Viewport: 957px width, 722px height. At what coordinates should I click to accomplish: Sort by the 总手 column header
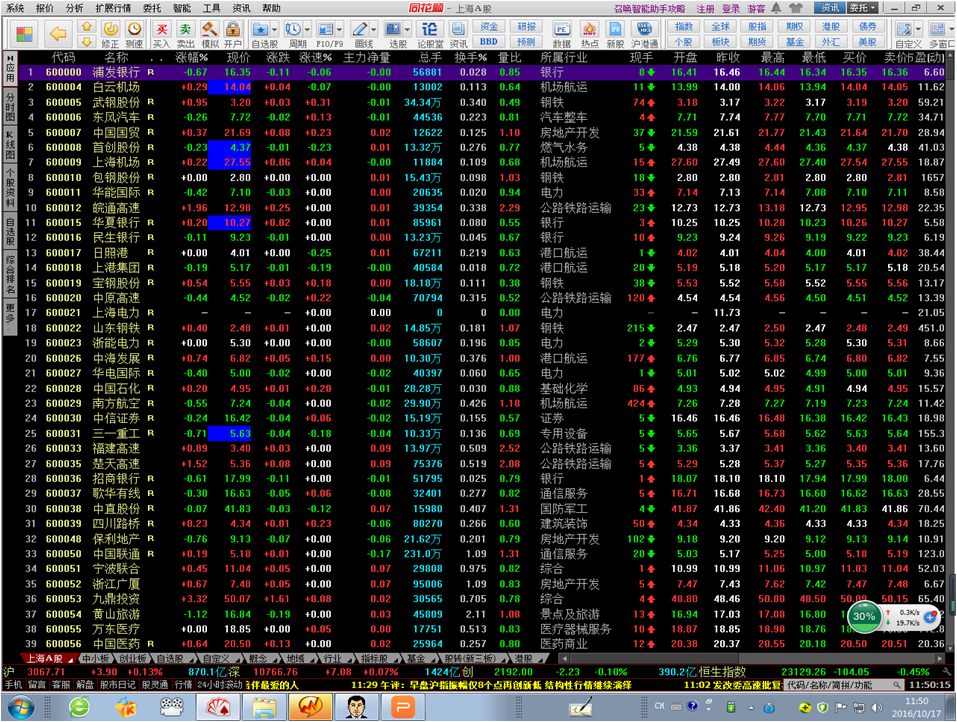click(x=430, y=57)
